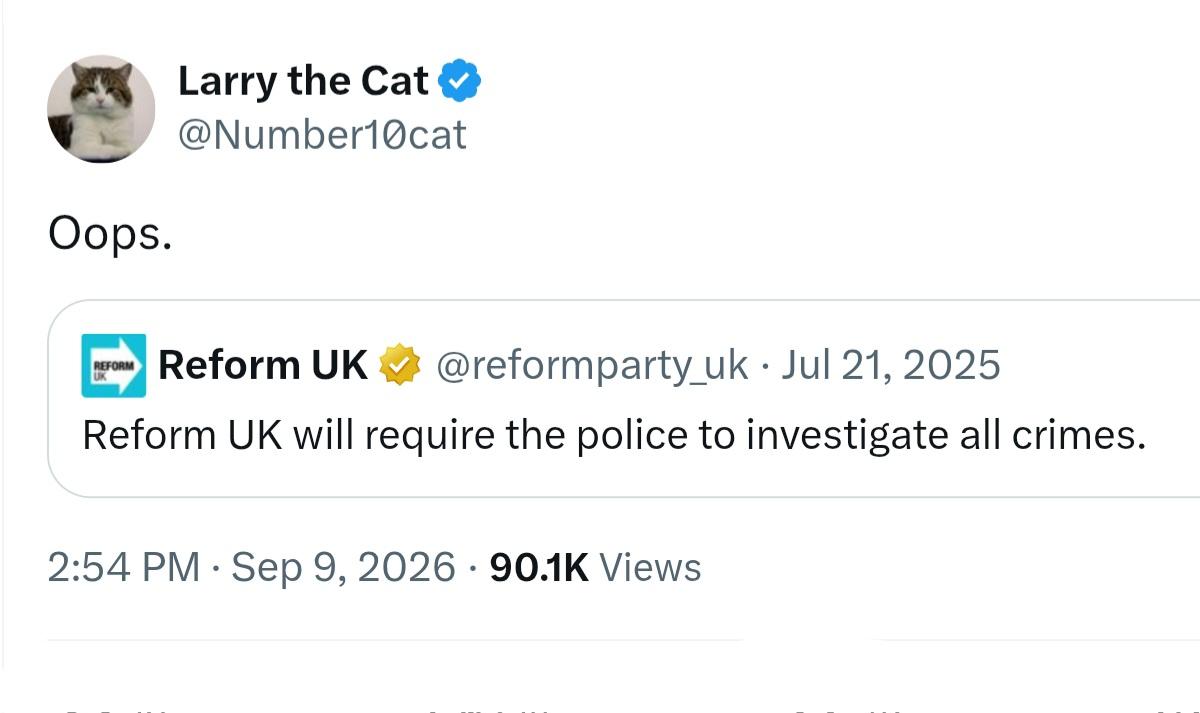Image resolution: width=1200 pixels, height=713 pixels.
Task: View the 90.1K view count
Action: (538, 567)
